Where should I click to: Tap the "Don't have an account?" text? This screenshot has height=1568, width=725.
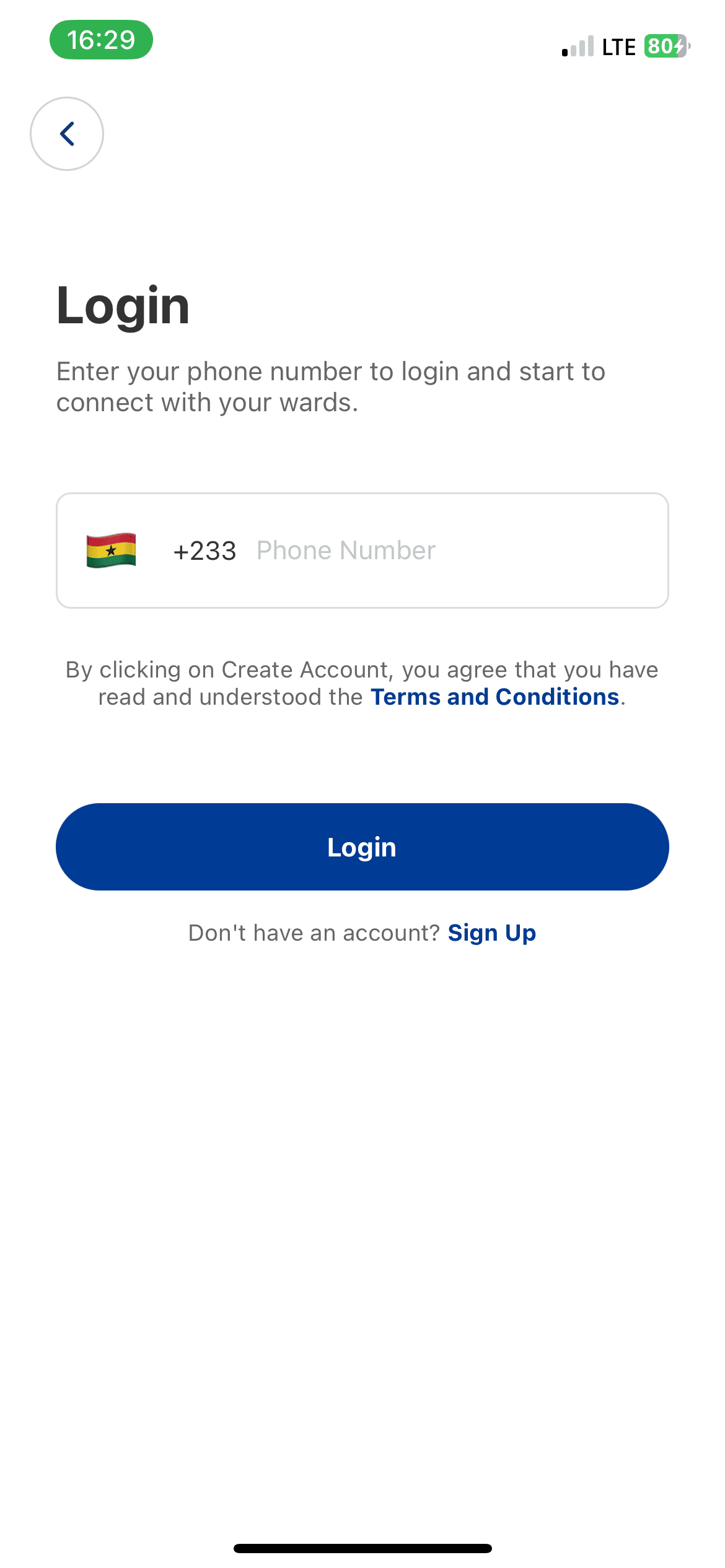click(x=314, y=933)
